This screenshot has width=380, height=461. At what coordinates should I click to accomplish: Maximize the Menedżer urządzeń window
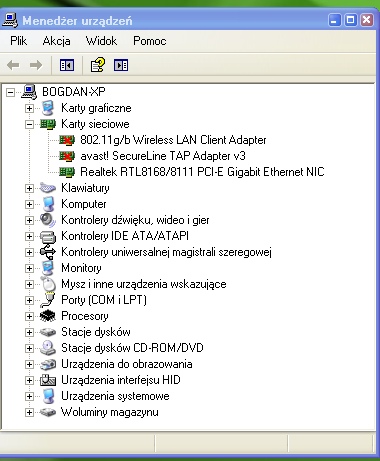[351, 20]
